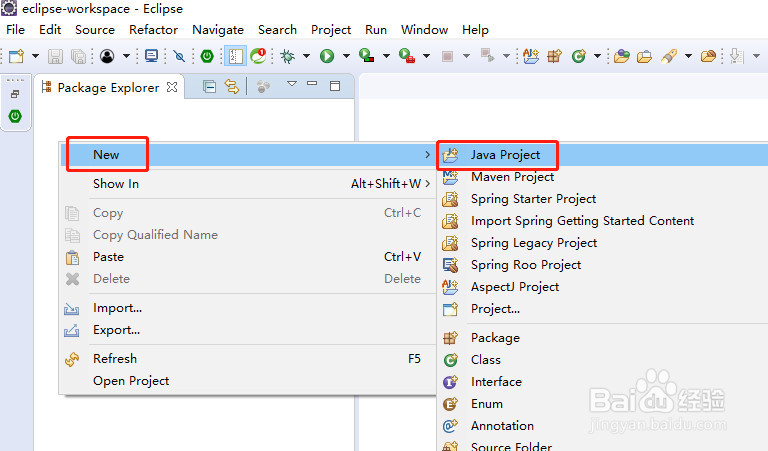Viewport: 768px width, 451px height.
Task: Click the Open Type toolbar icon
Action: (x=622, y=56)
